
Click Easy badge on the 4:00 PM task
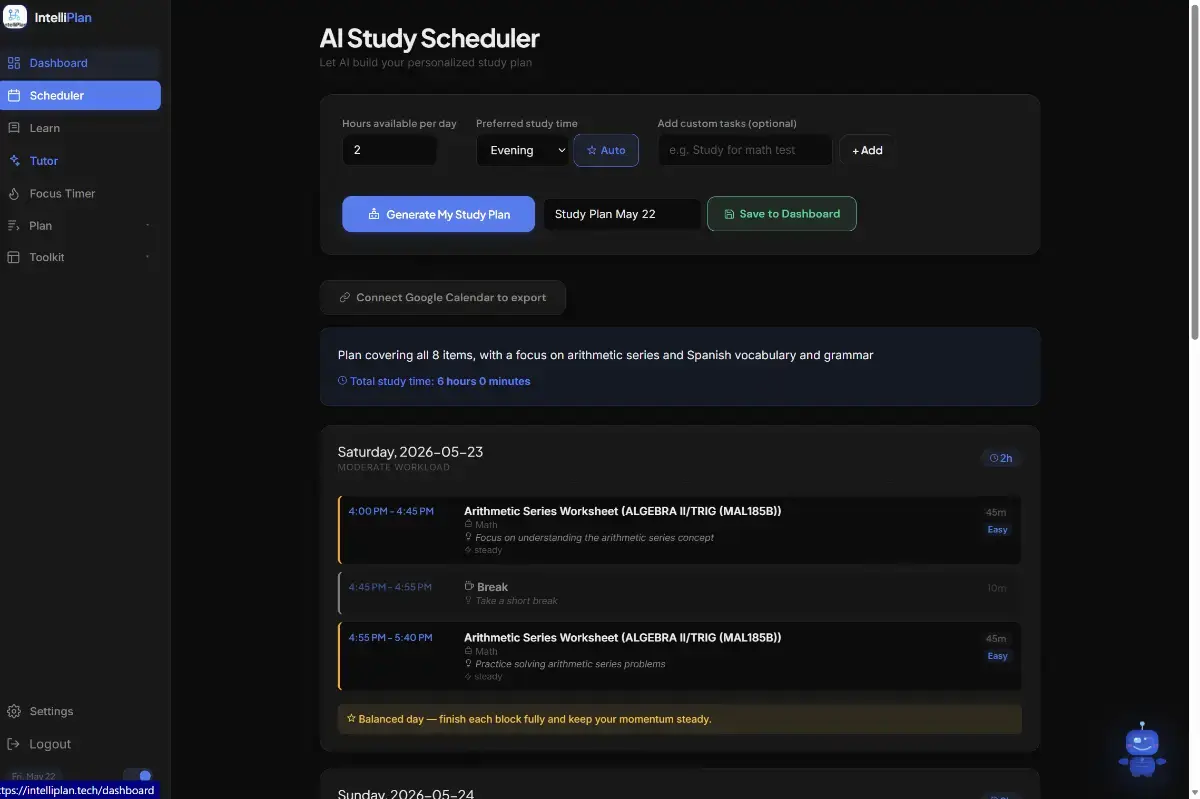tap(997, 530)
